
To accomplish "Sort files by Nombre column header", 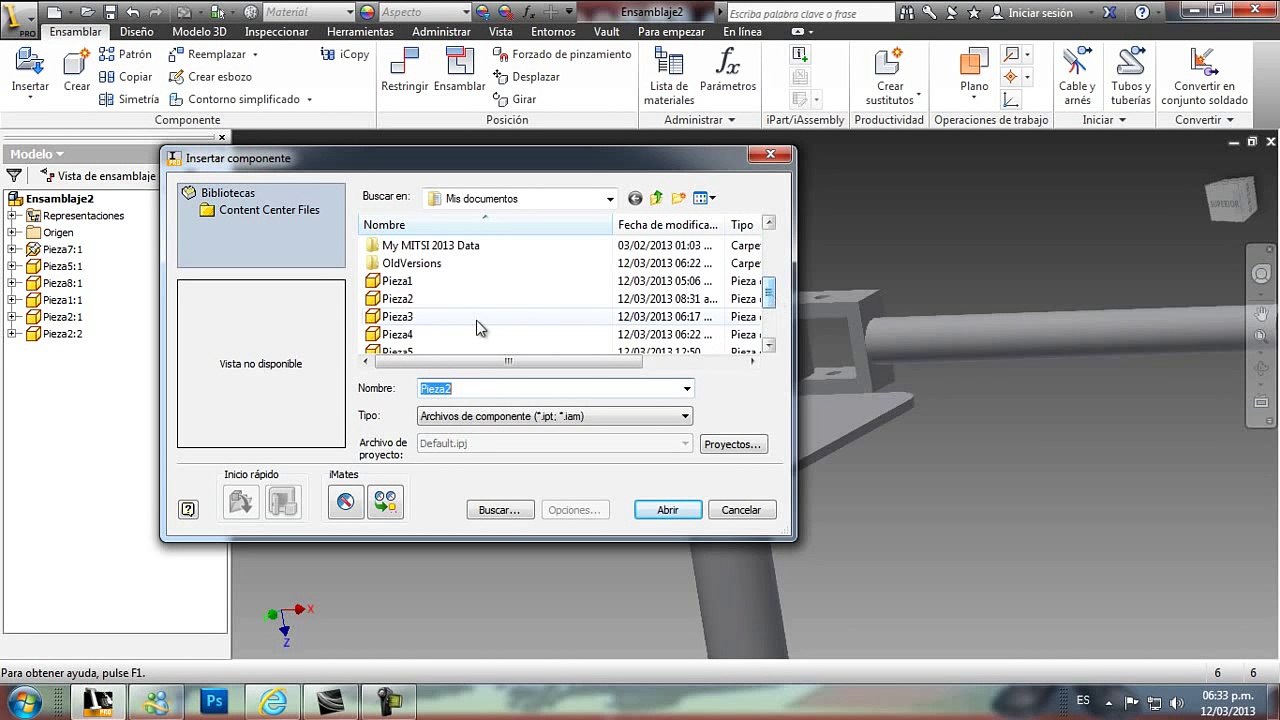I will [485, 225].
